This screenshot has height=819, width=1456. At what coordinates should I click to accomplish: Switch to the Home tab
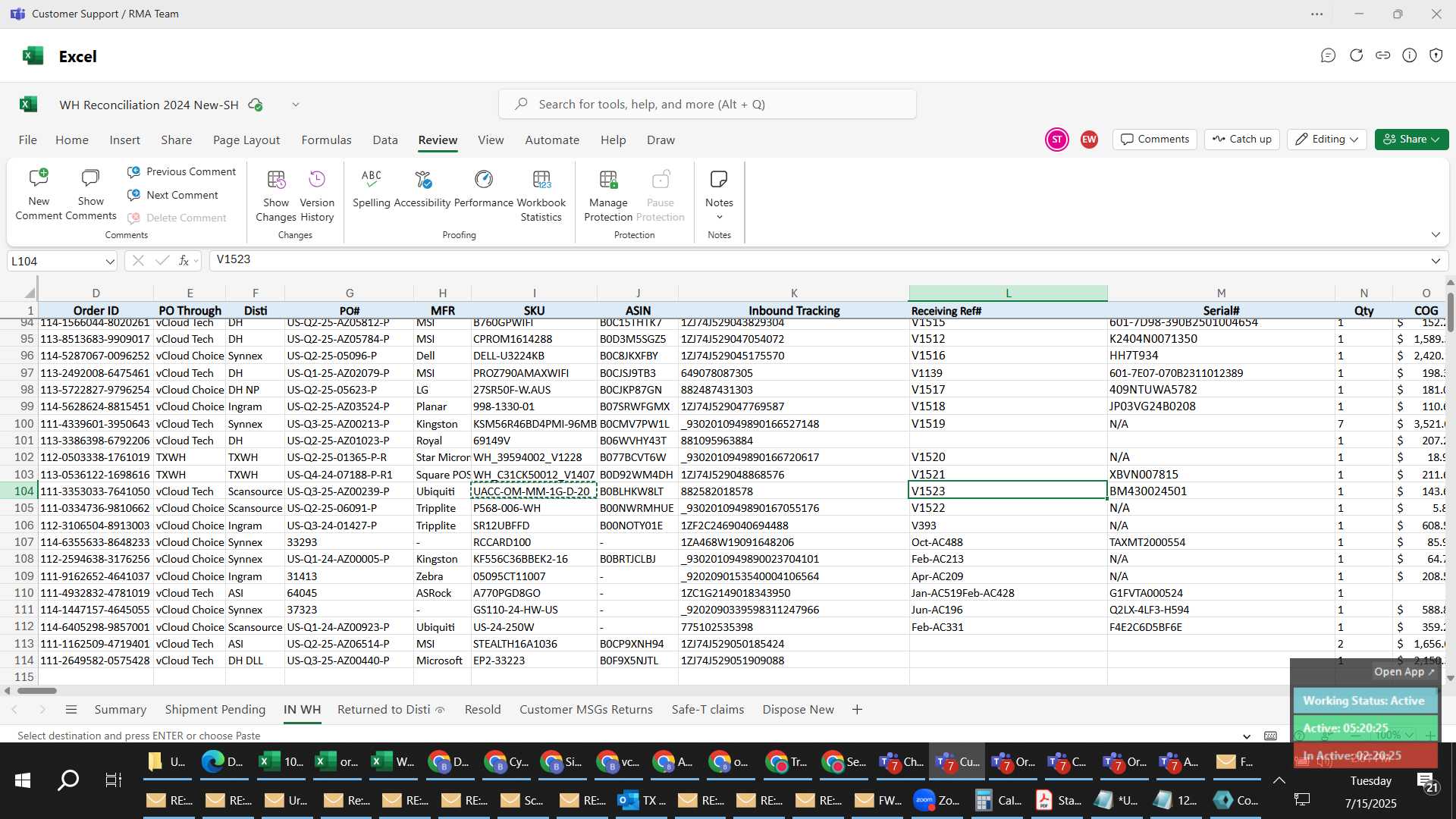72,140
